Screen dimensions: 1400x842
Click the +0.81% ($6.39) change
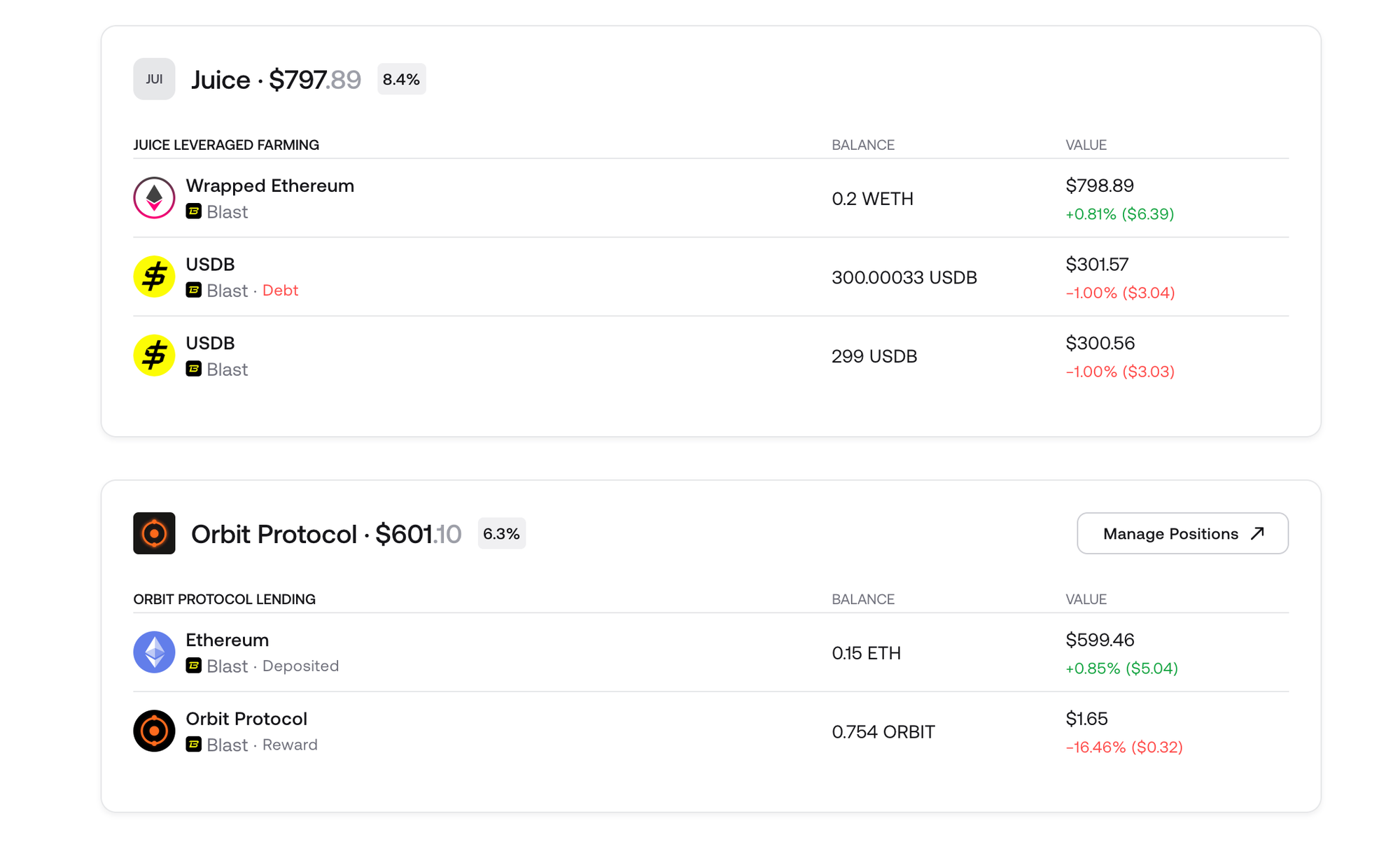point(1119,213)
